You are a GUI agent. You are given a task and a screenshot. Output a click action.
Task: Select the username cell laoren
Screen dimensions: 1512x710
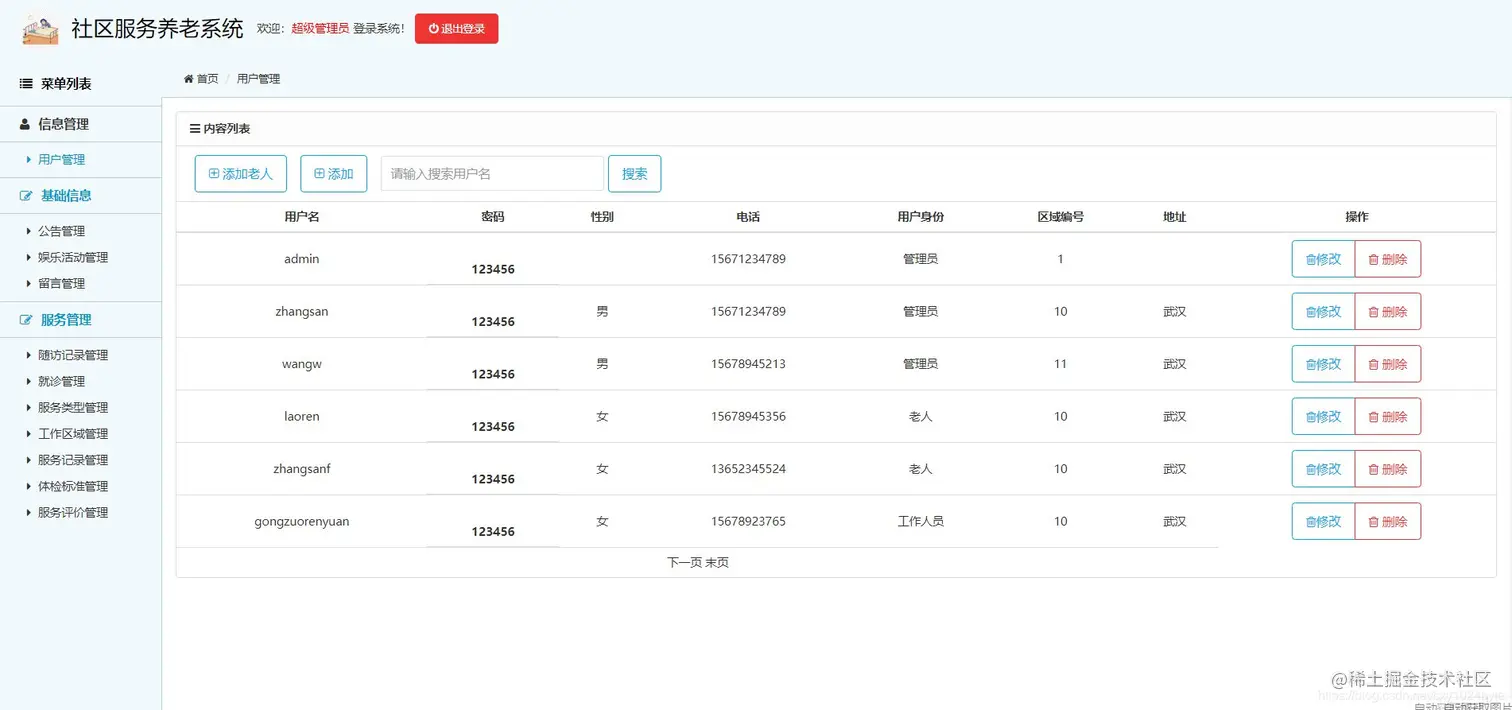tap(301, 416)
